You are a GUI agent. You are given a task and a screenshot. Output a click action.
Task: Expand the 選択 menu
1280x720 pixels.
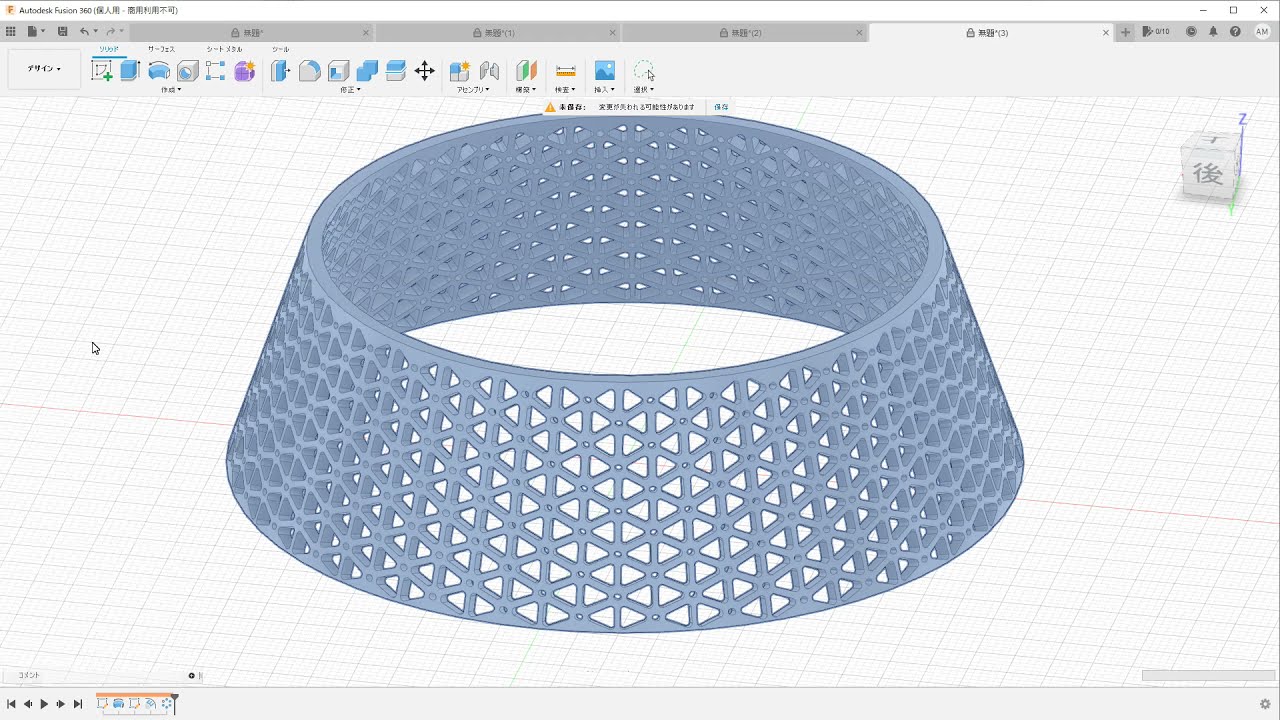point(644,90)
